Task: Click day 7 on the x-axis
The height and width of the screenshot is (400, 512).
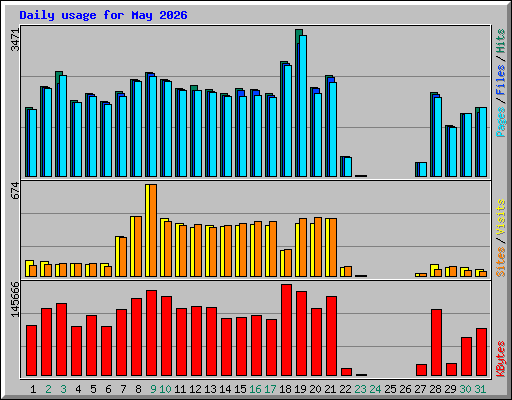Action: pos(123,389)
